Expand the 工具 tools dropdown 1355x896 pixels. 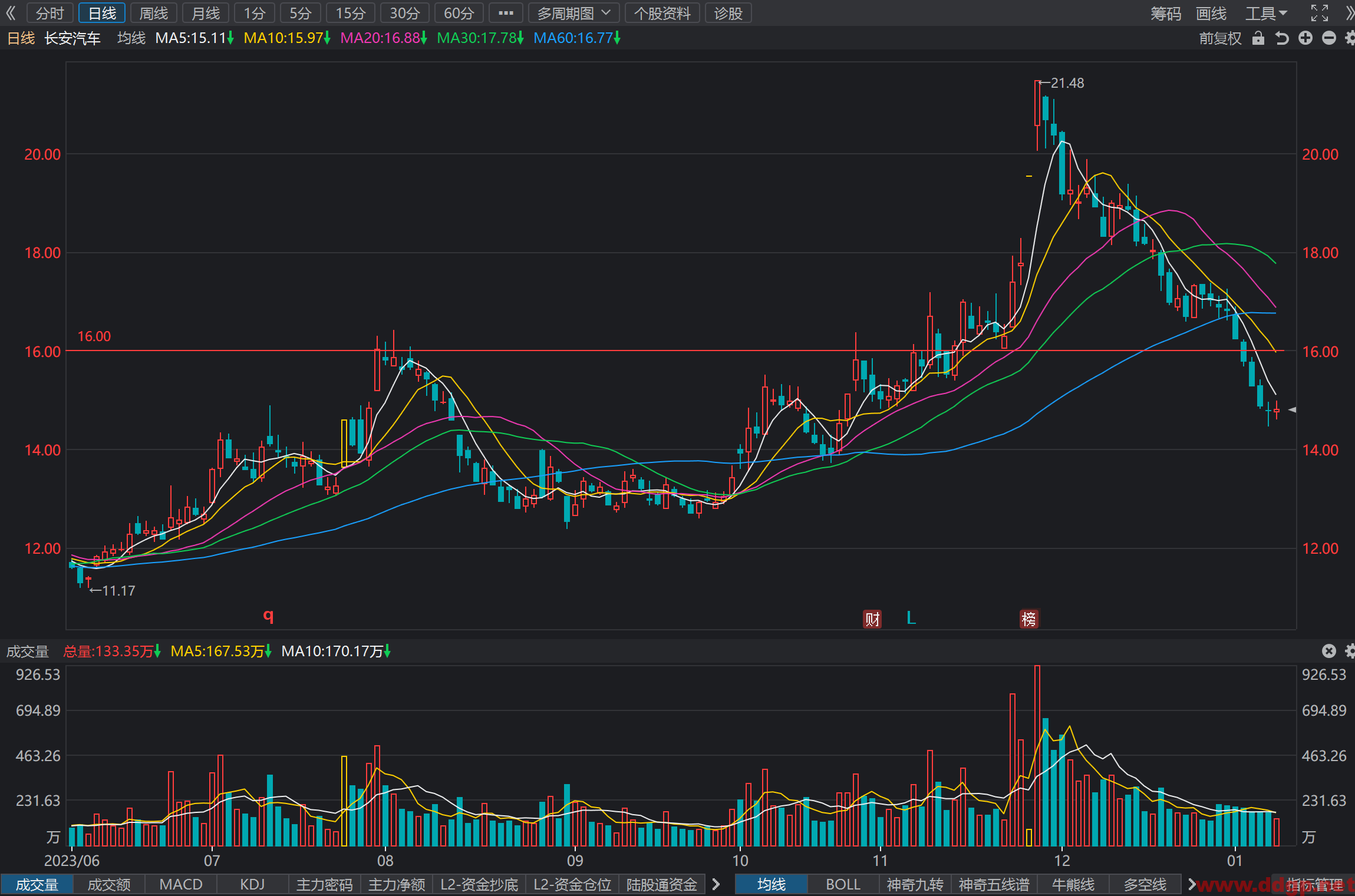point(1266,13)
